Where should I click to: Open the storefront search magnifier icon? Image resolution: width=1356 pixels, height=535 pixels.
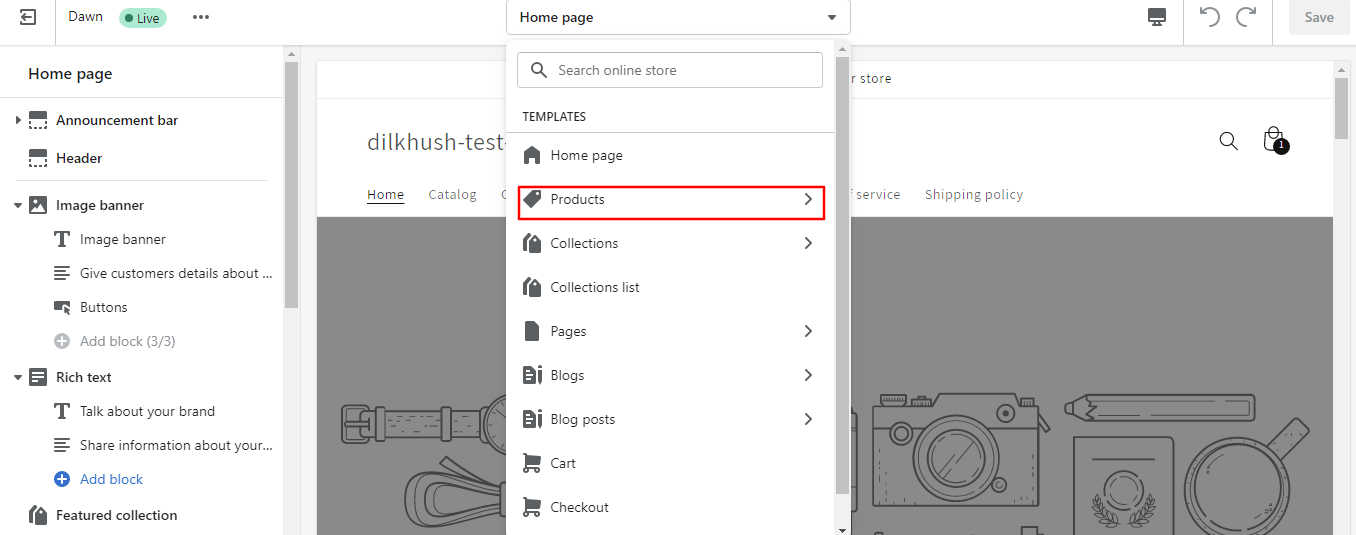click(1229, 141)
